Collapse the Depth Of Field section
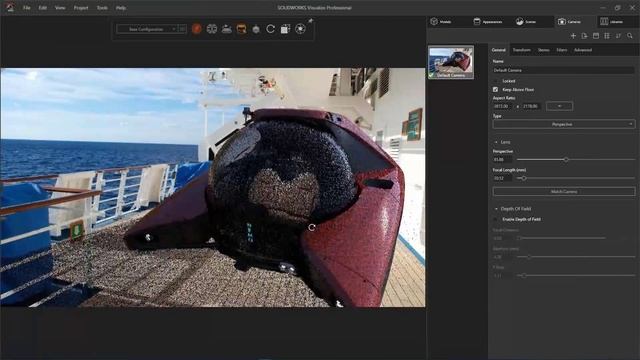This screenshot has height=360, width=640. [496, 209]
